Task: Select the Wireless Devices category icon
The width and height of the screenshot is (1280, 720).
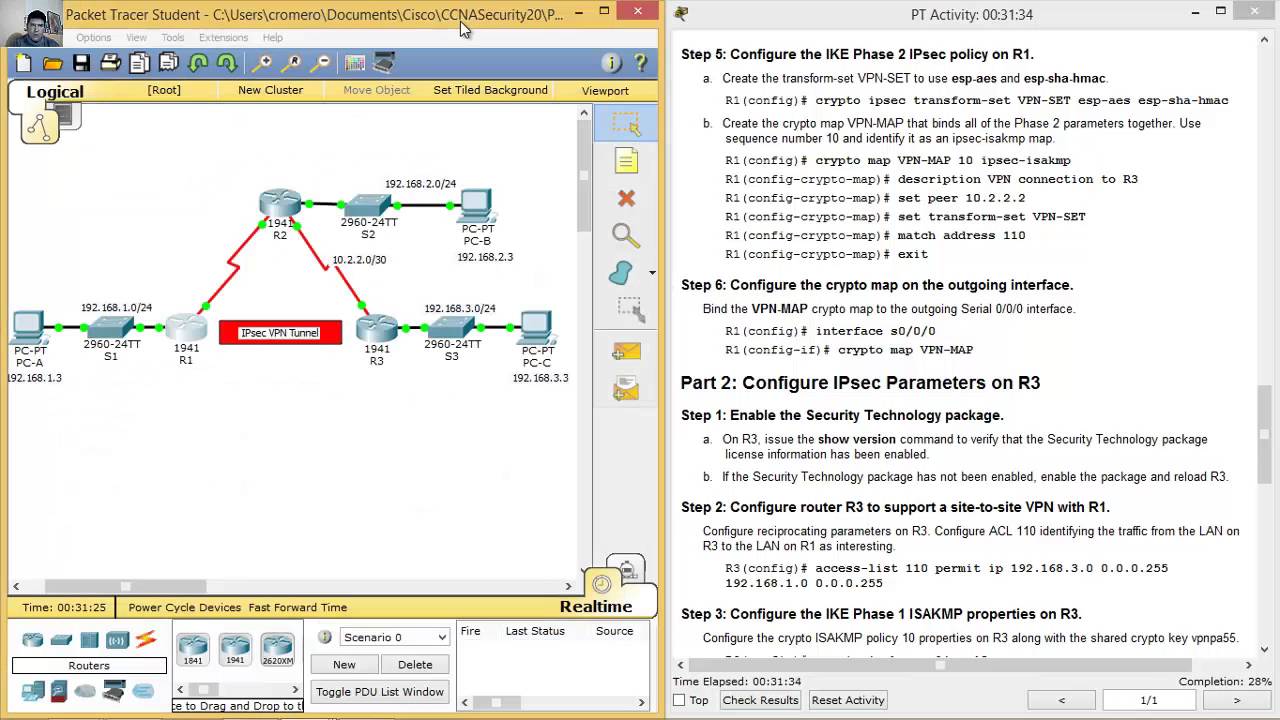Action: click(117, 640)
